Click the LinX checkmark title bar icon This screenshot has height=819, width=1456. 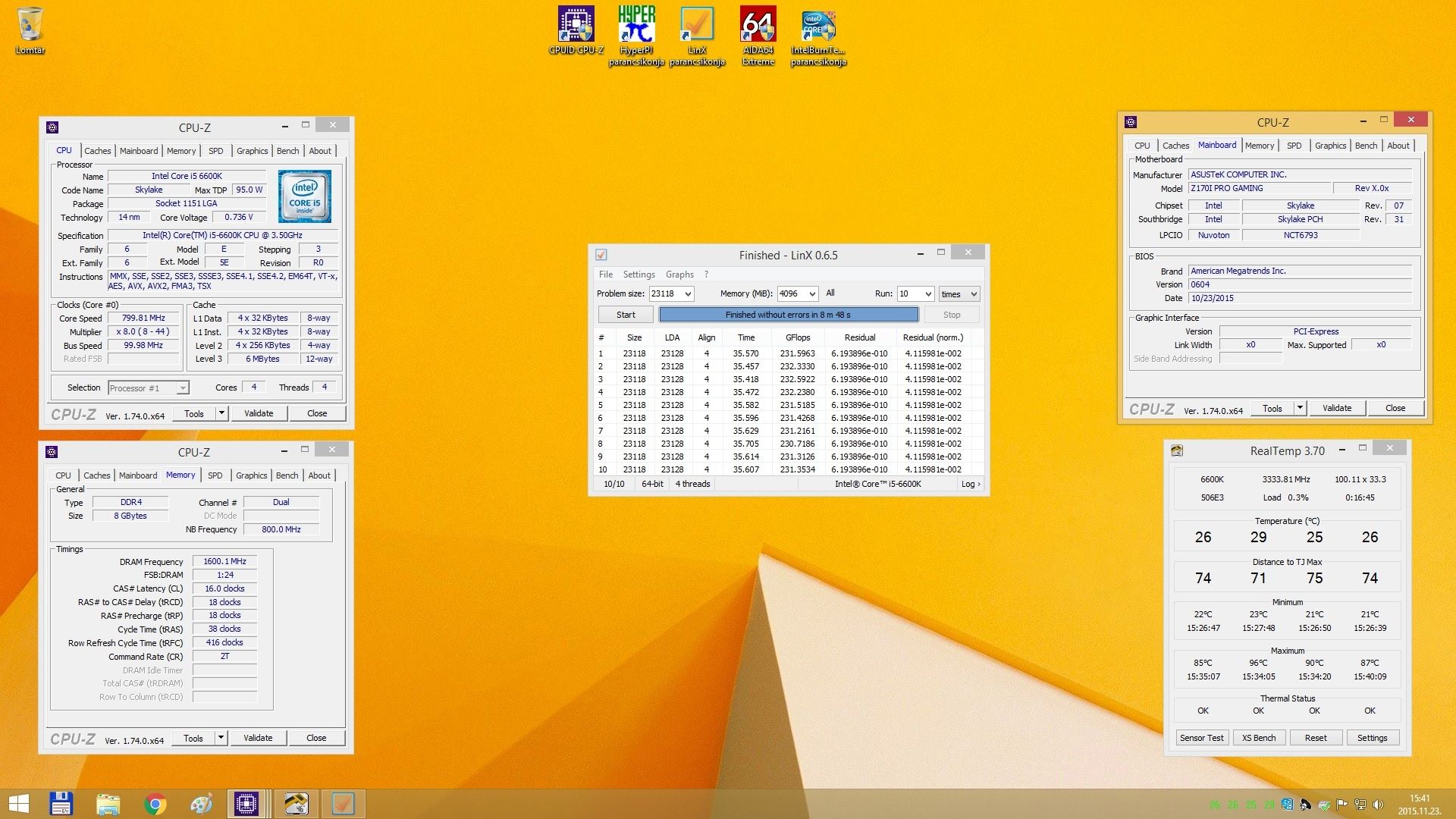(x=601, y=255)
